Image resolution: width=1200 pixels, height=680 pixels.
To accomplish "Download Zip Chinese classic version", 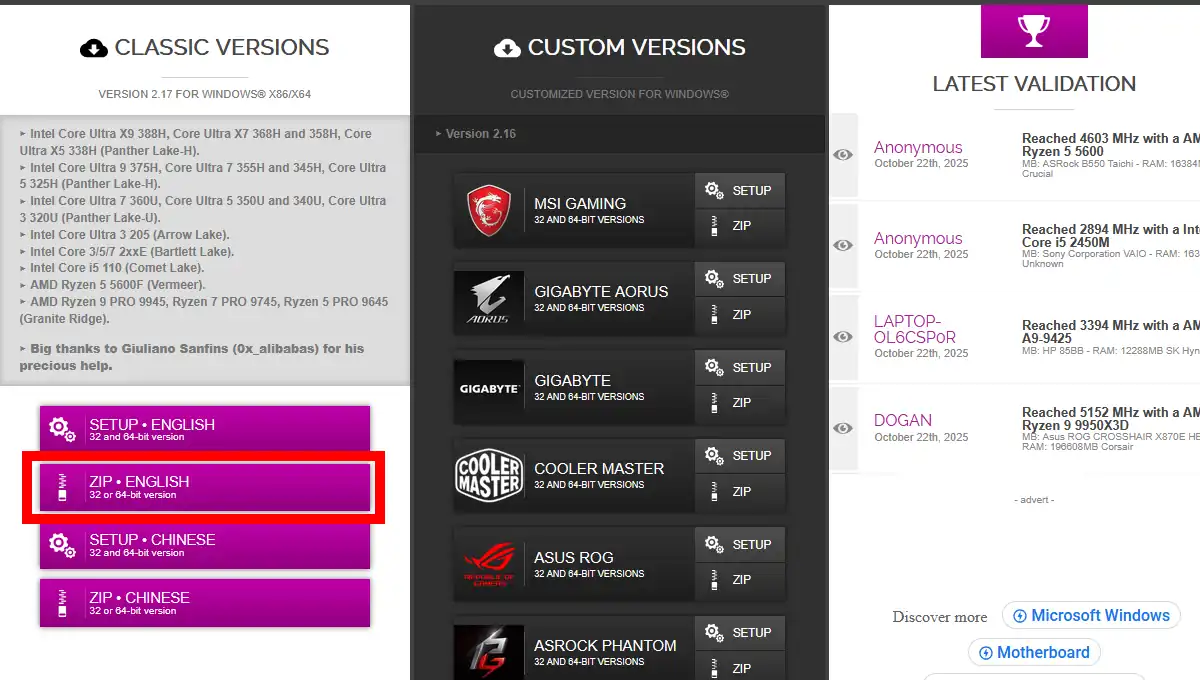I will coord(204,603).
